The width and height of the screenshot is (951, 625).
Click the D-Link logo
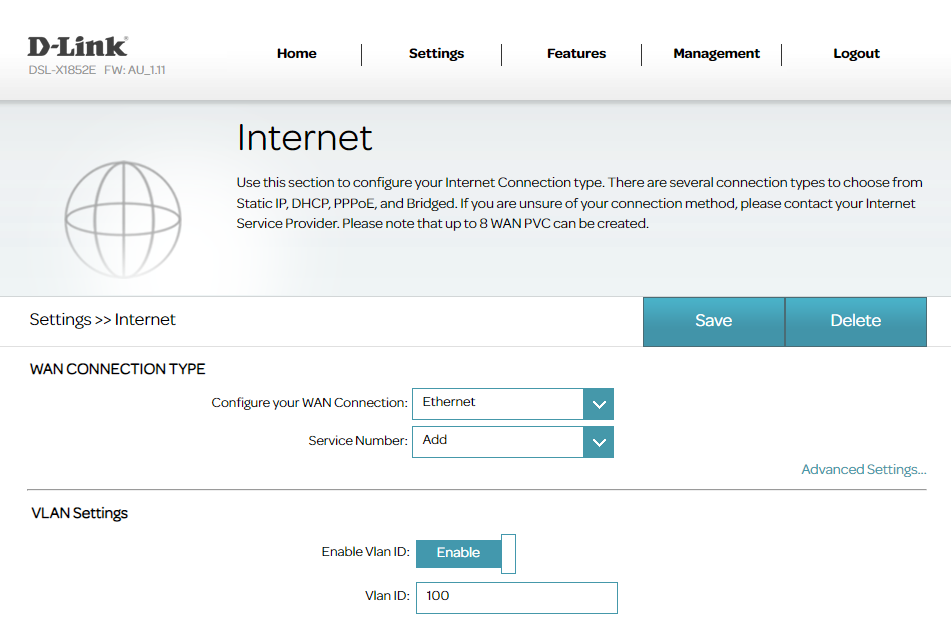pyautogui.click(x=78, y=47)
